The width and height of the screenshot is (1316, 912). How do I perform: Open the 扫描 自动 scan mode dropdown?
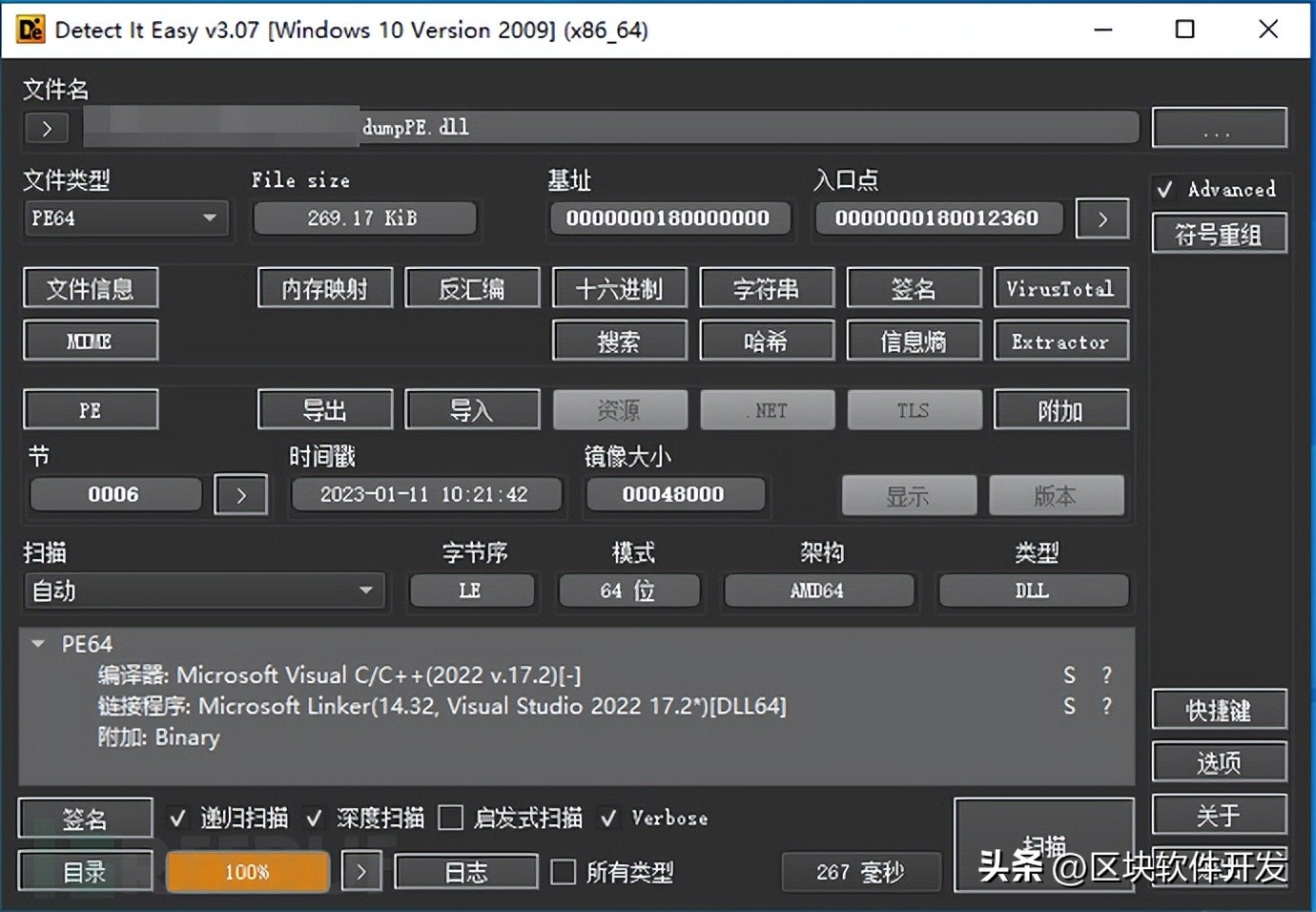(203, 591)
